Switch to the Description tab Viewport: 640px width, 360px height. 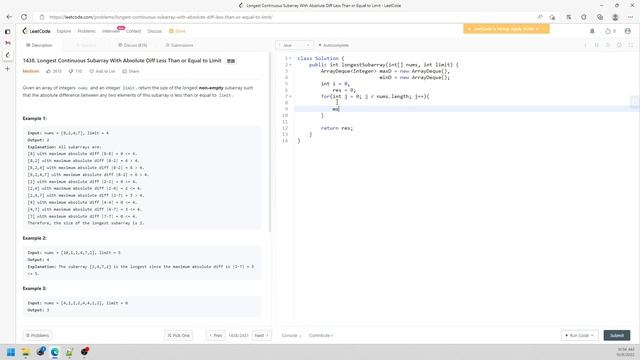(x=39, y=45)
